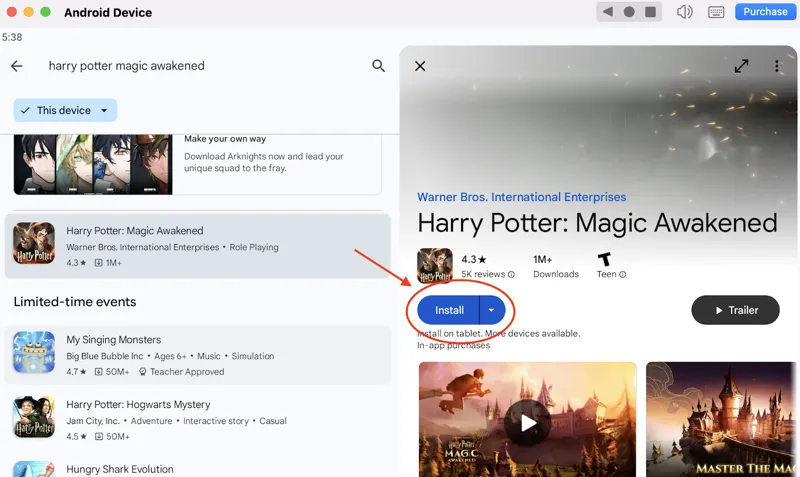Open Warner Bros. International Enterprises developer link
The image size is (800, 477).
(521, 197)
